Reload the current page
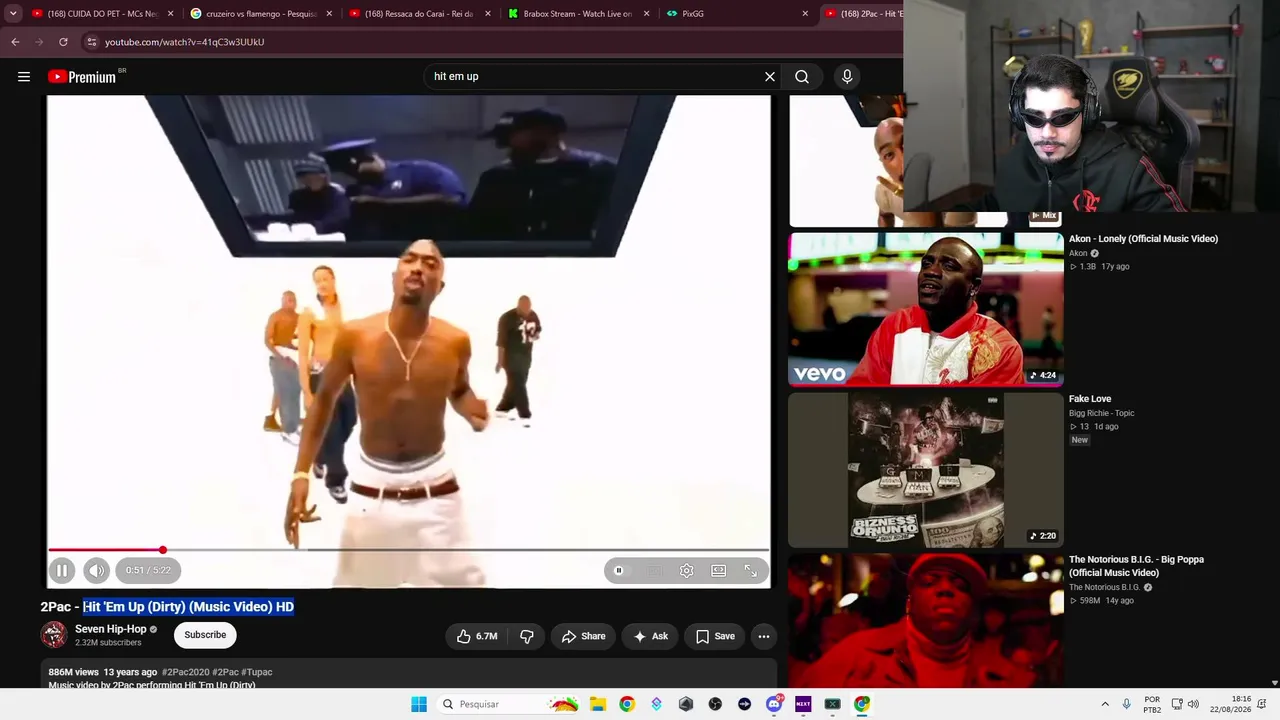 [63, 42]
